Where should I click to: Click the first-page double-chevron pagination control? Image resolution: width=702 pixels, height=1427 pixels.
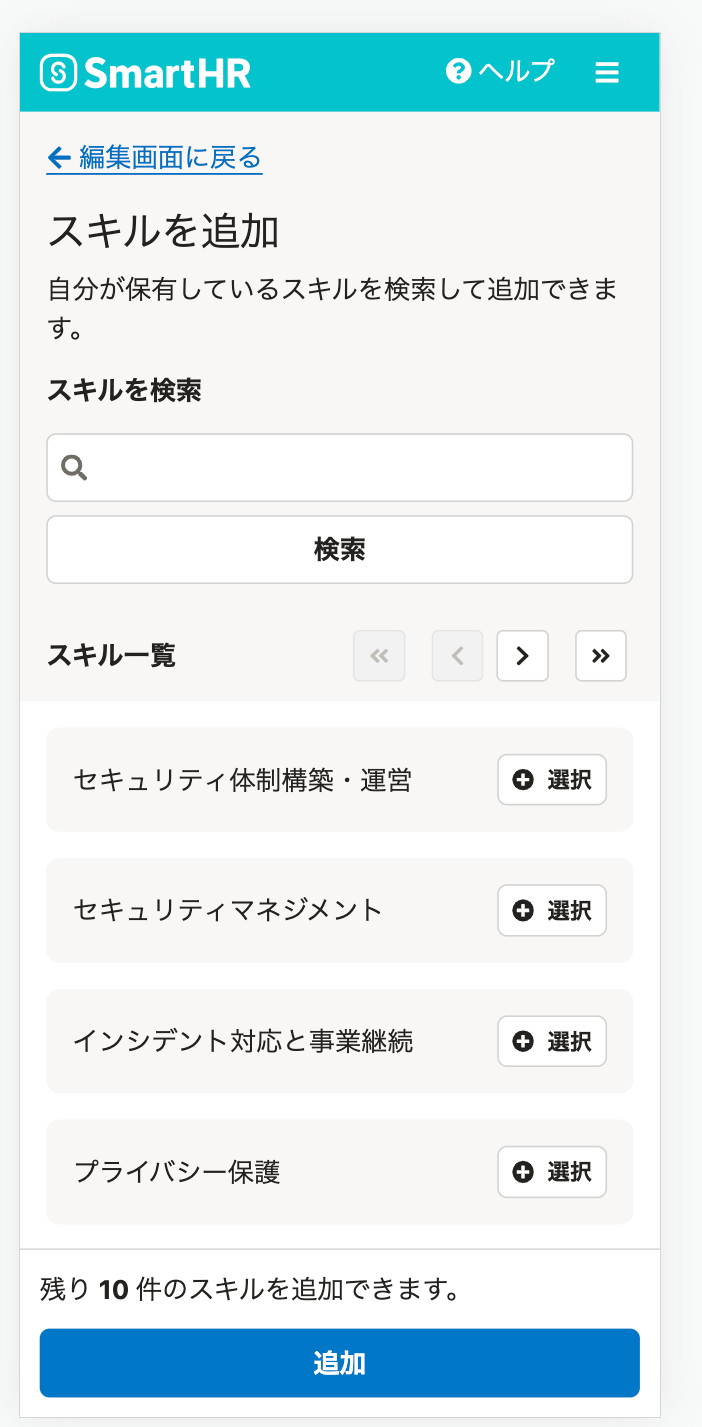(x=379, y=656)
